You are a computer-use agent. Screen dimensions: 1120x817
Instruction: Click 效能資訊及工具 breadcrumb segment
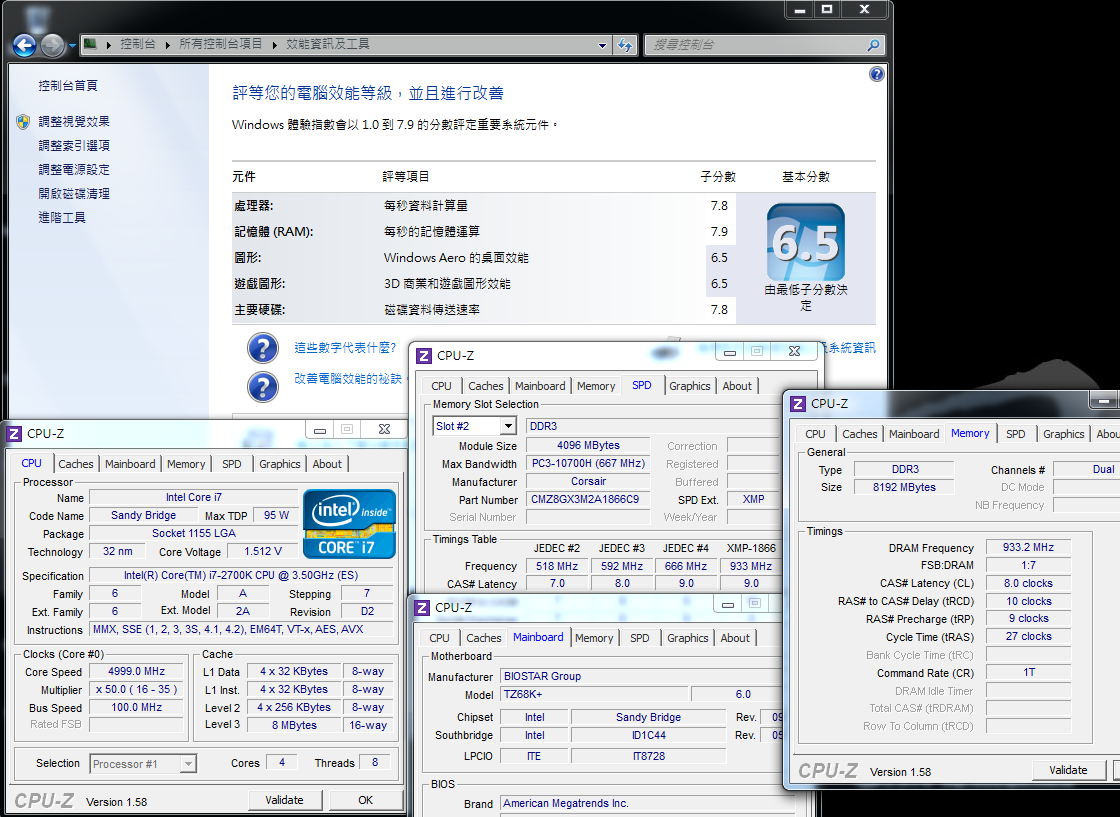coord(328,44)
